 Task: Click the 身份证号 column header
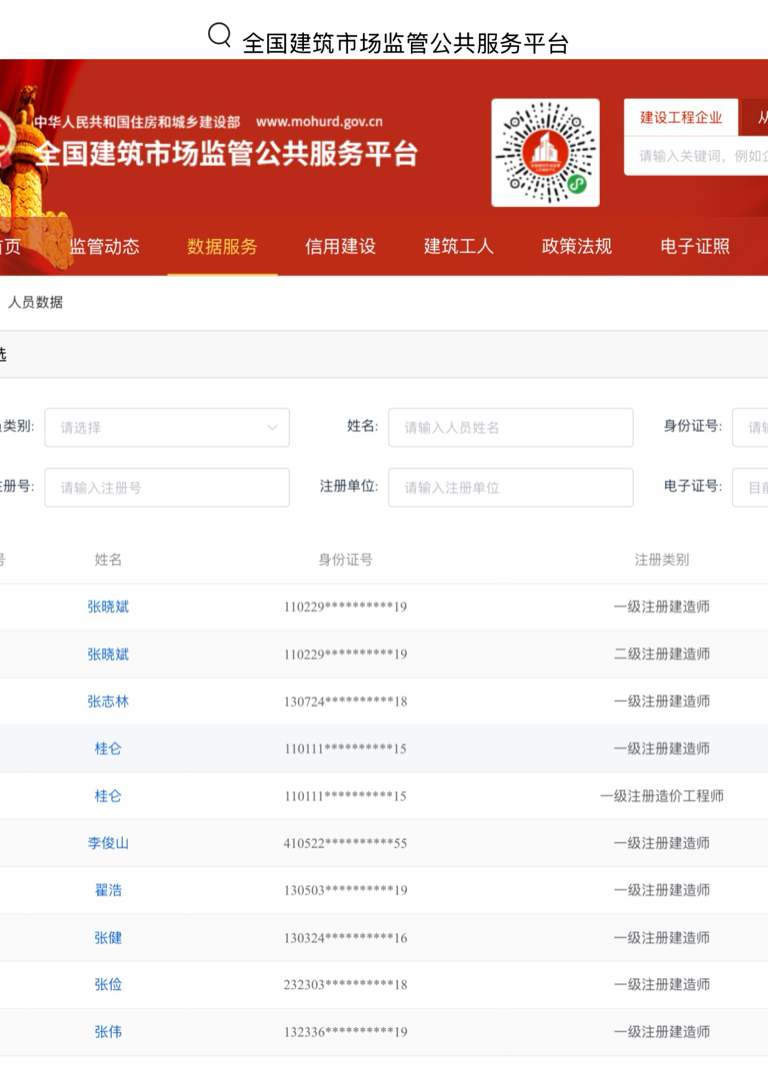[345, 559]
